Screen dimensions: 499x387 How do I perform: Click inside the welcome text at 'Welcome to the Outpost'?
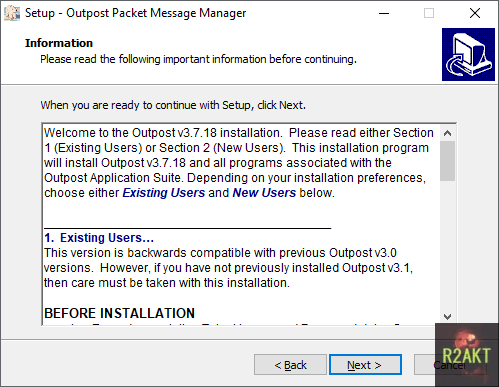pyautogui.click(x=110, y=133)
